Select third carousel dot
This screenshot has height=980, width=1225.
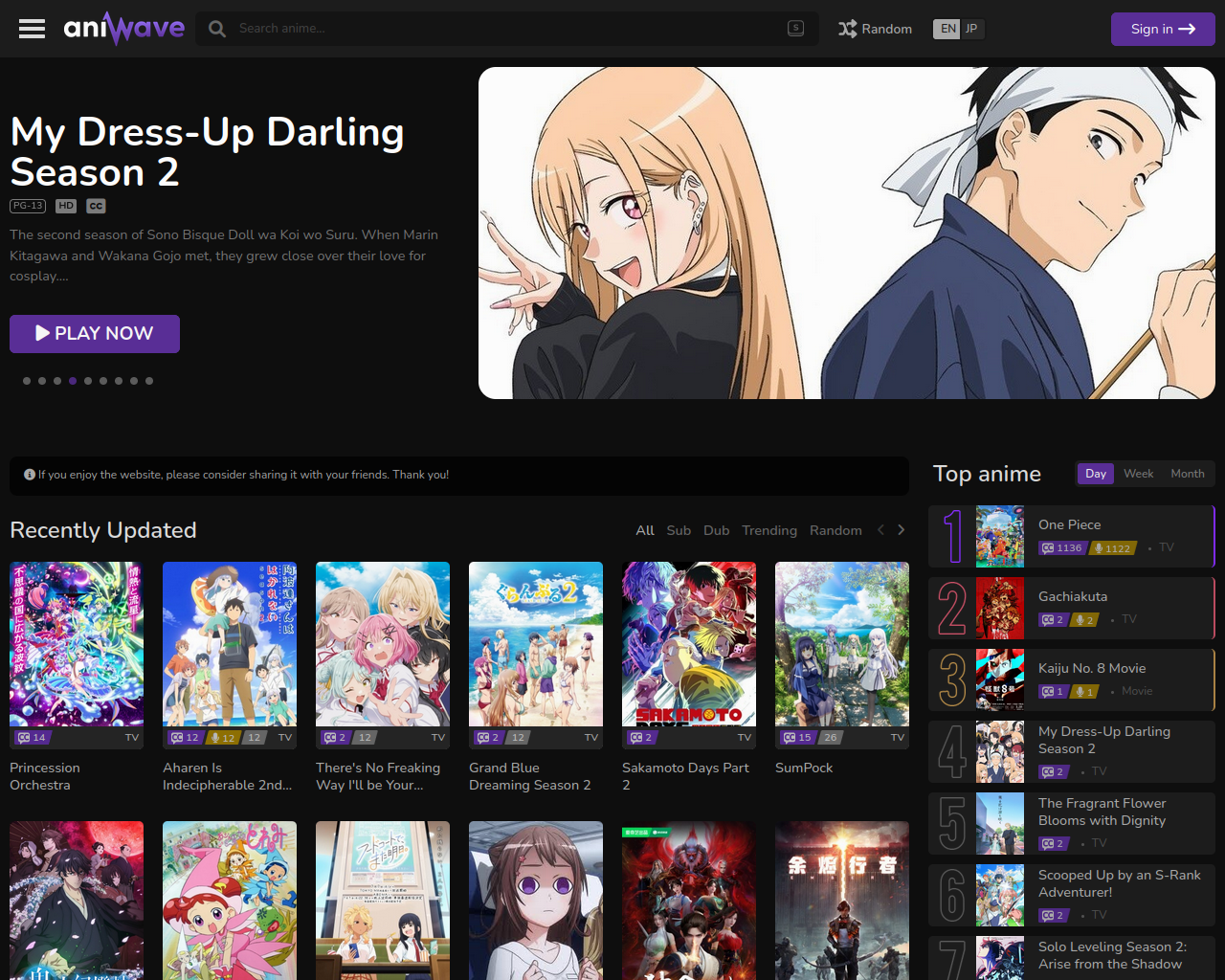click(x=57, y=381)
